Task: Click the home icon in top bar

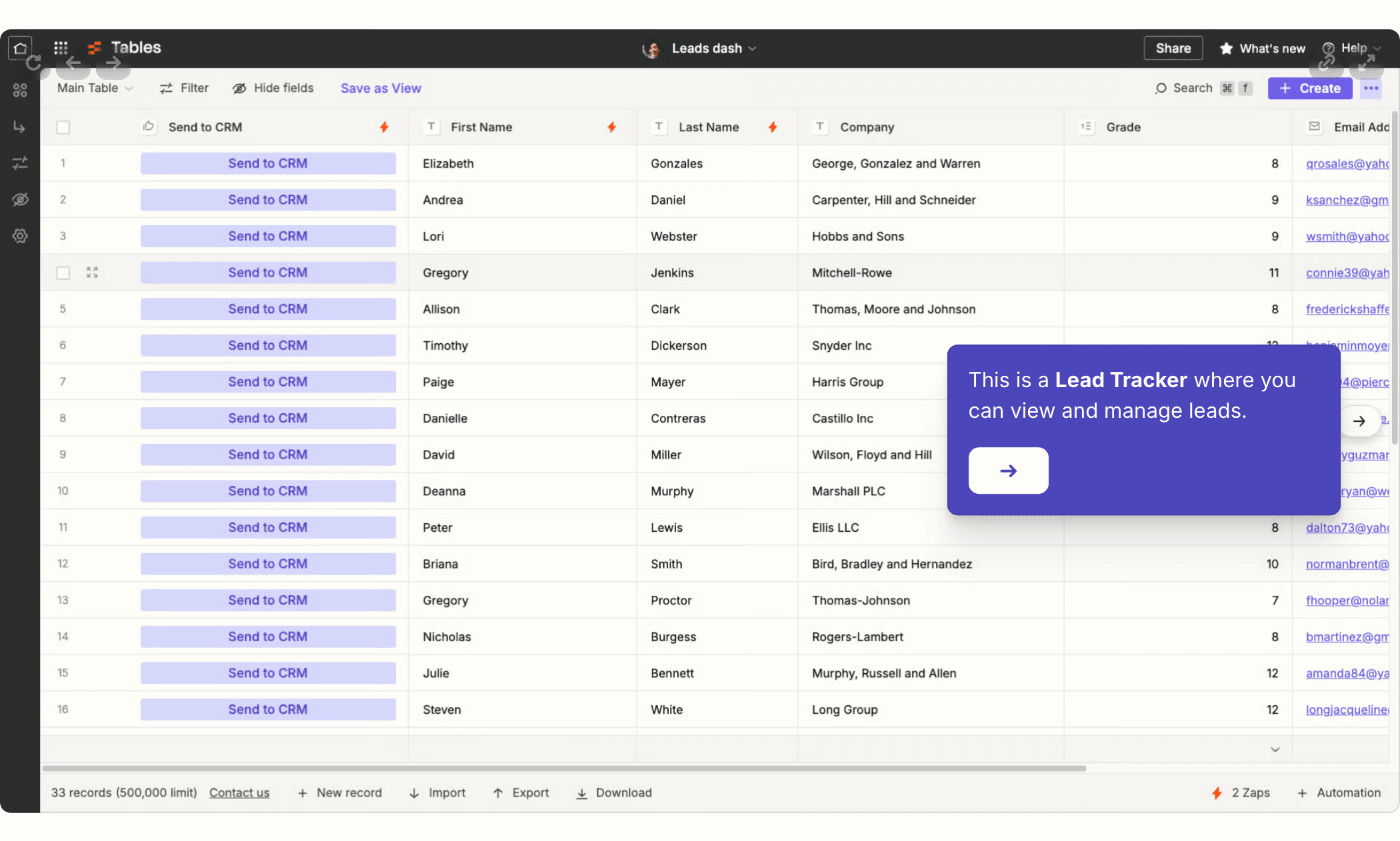Action: [x=20, y=48]
